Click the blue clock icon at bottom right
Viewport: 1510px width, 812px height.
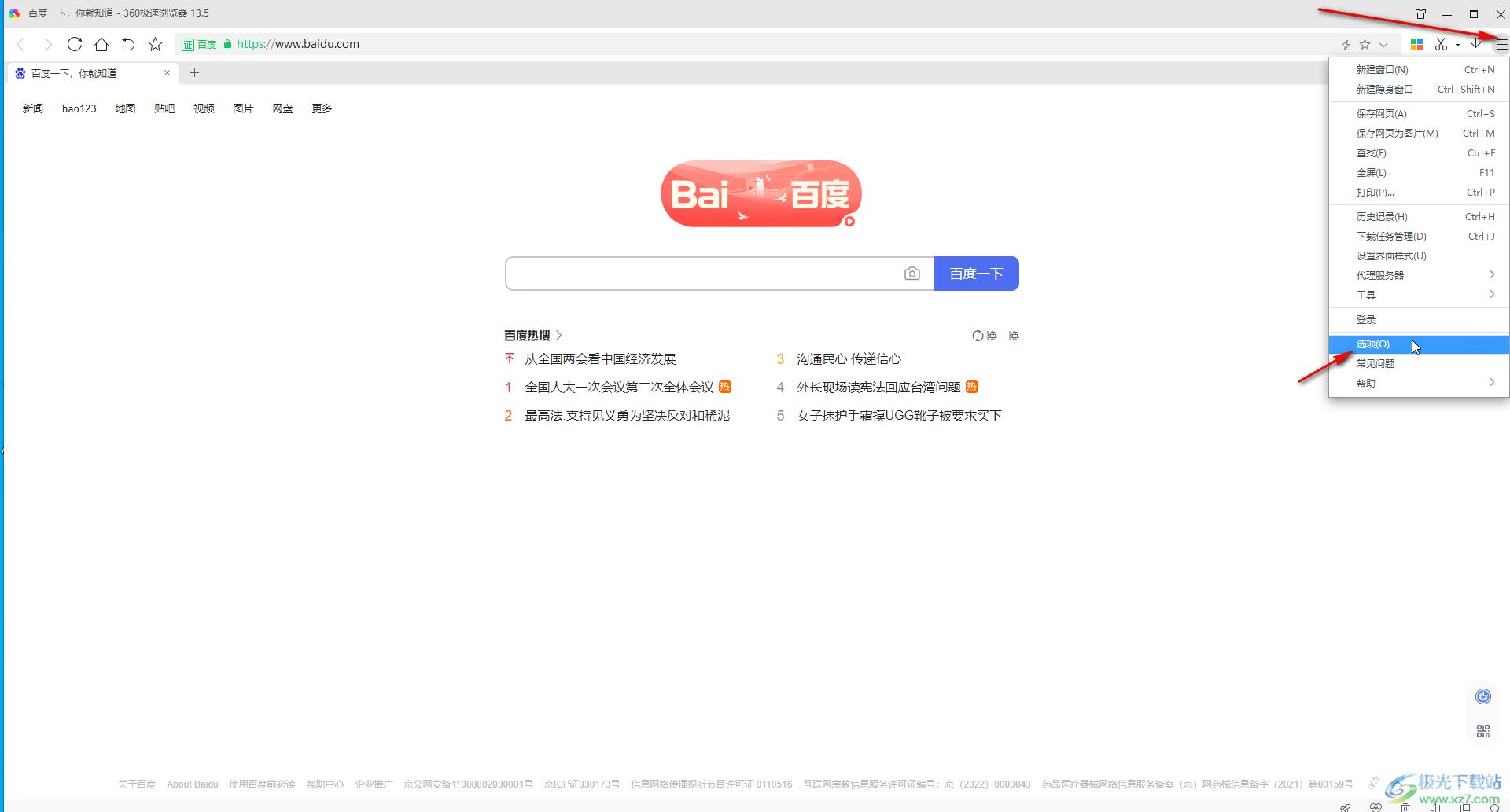tap(1483, 696)
